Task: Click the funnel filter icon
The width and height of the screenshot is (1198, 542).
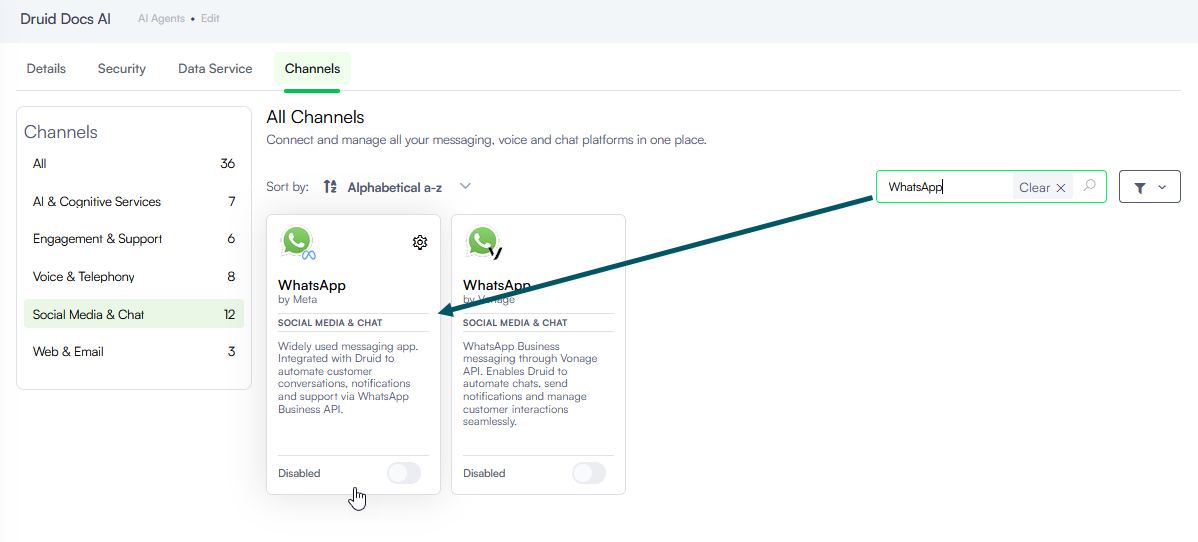Action: pyautogui.click(x=1140, y=187)
